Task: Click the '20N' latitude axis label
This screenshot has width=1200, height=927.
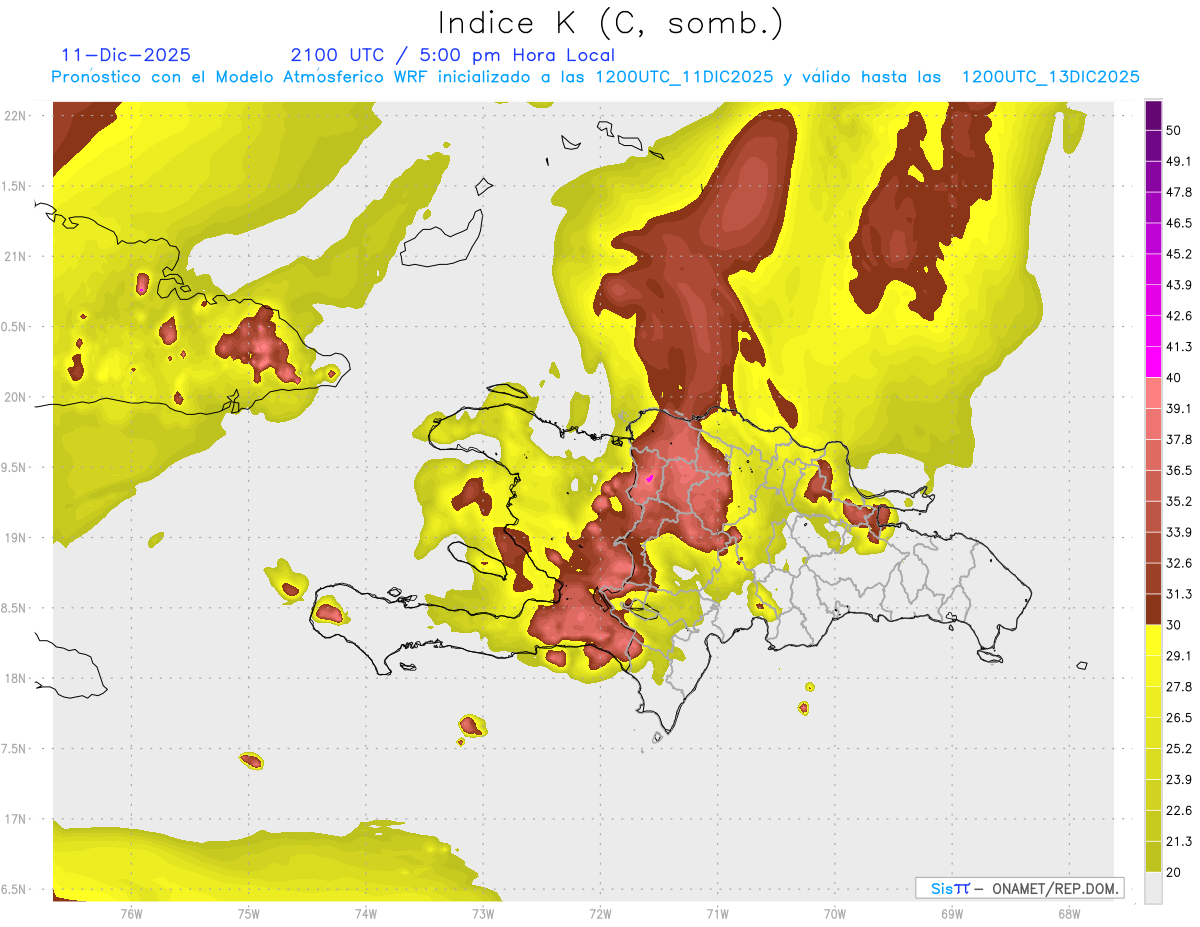Action: [16, 397]
